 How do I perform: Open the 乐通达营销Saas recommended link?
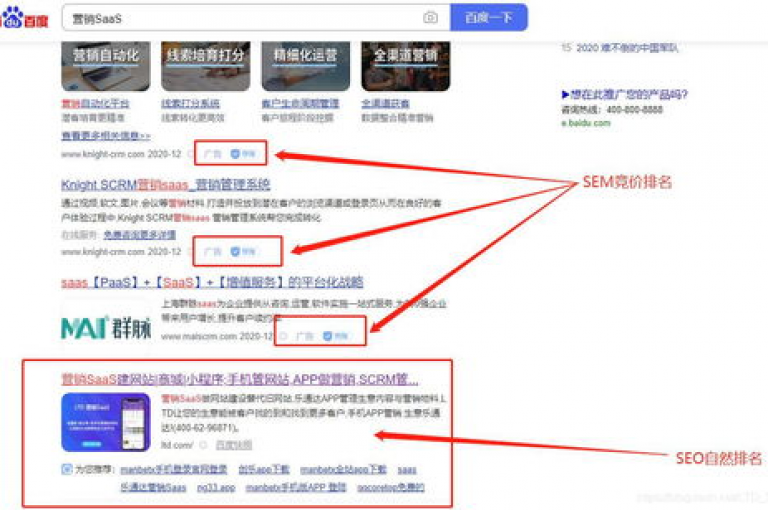tap(153, 487)
